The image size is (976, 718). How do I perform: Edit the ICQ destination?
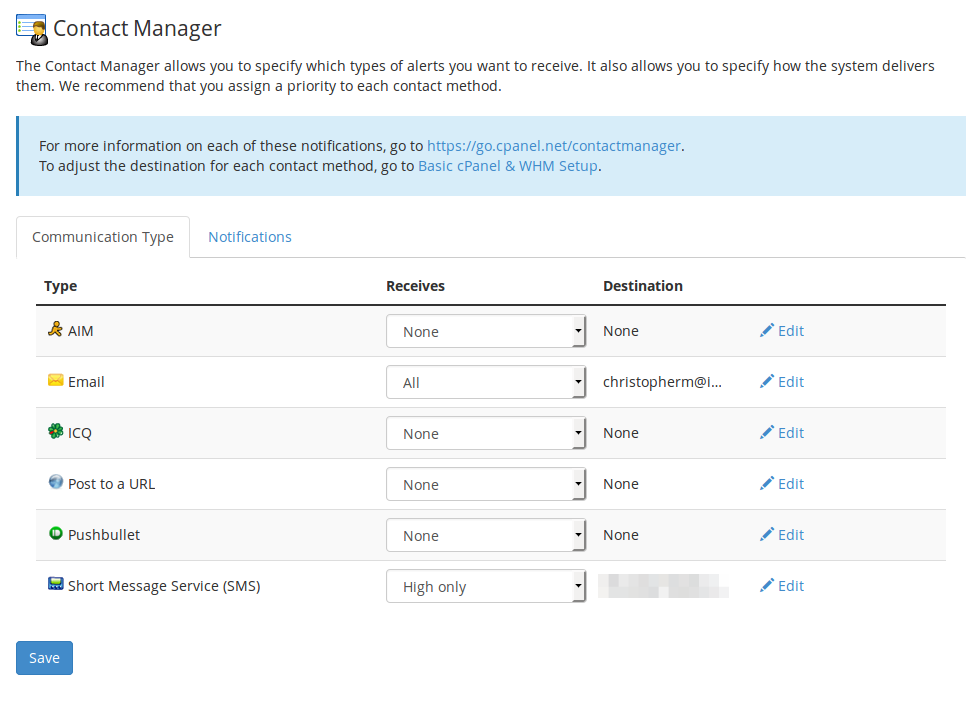tap(782, 433)
